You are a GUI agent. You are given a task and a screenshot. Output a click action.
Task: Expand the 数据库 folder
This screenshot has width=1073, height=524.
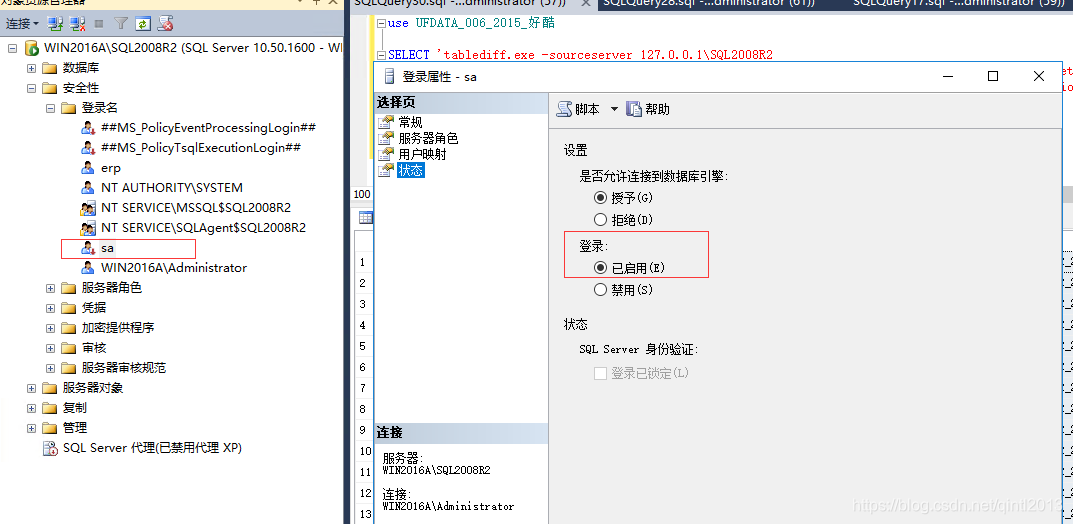pyautogui.click(x=31, y=68)
